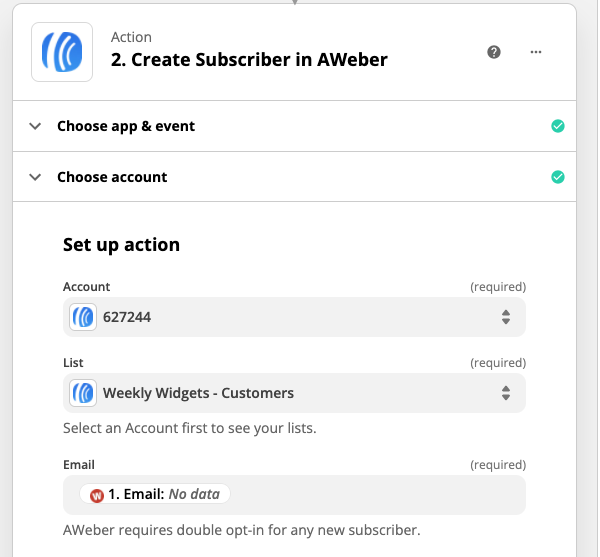Image resolution: width=600 pixels, height=557 pixels.
Task: Click the large AWeber app logo
Action: pos(62,52)
